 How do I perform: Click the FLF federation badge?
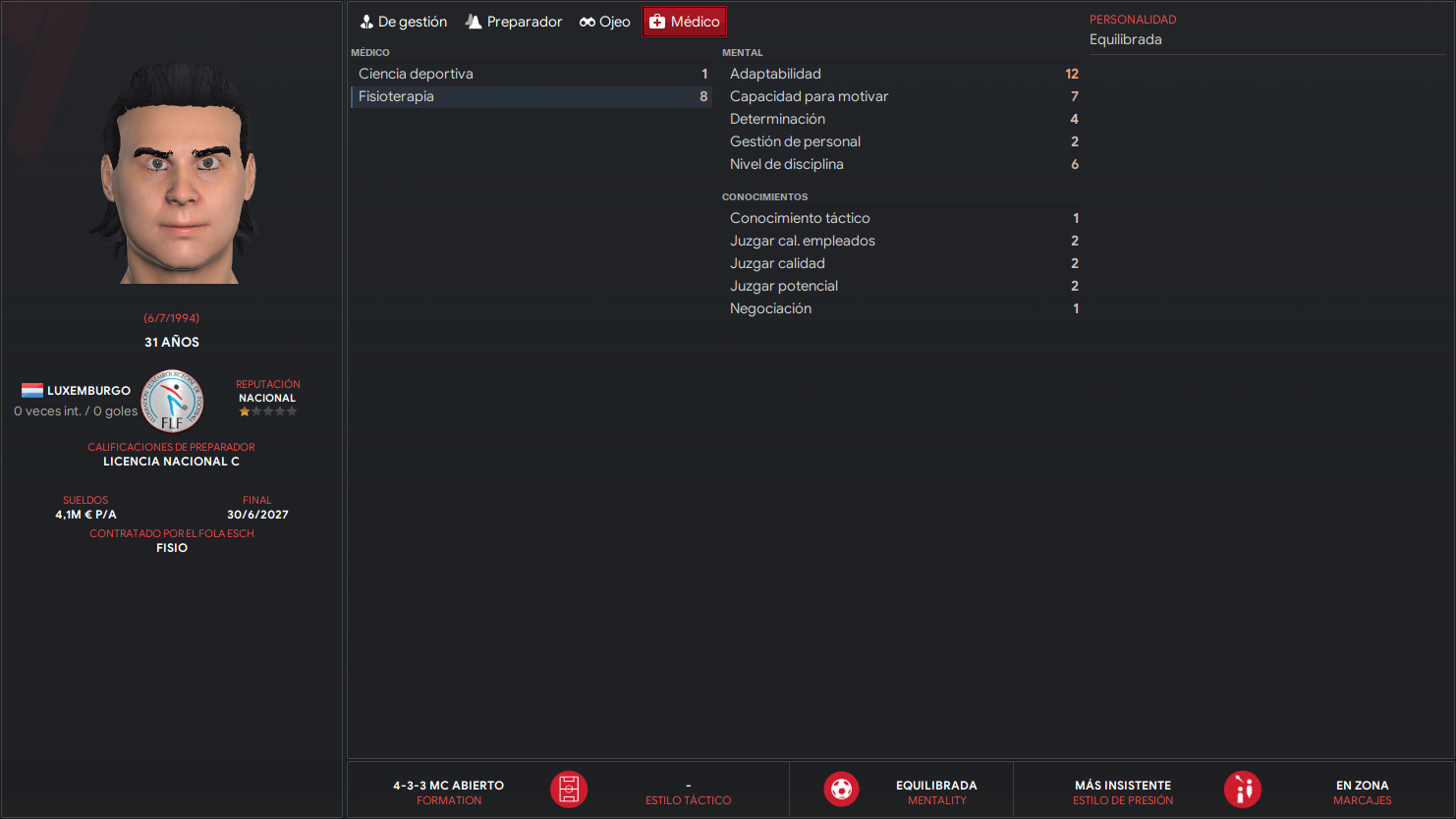(173, 401)
